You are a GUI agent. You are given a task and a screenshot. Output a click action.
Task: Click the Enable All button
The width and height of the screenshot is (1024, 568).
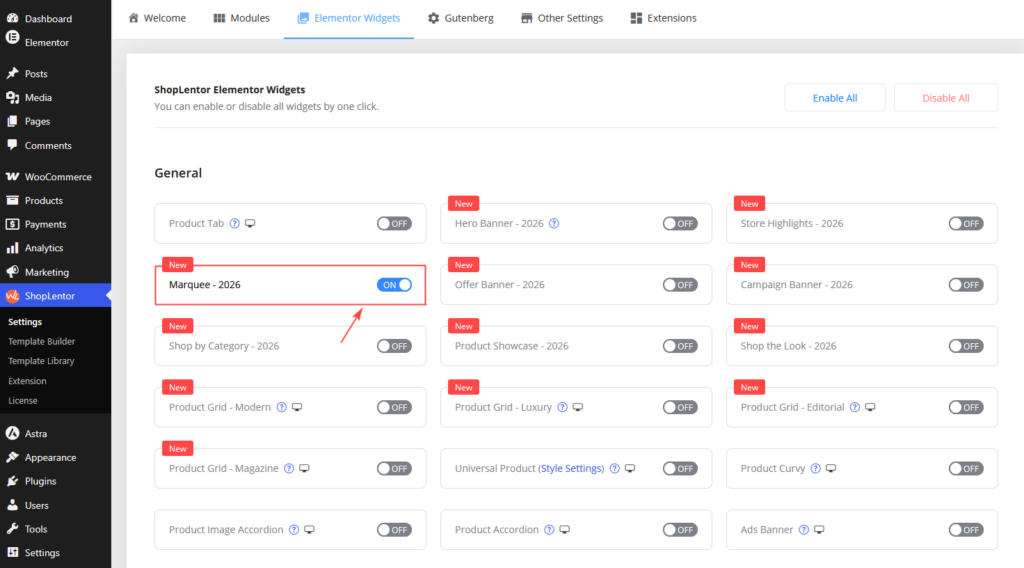click(835, 98)
